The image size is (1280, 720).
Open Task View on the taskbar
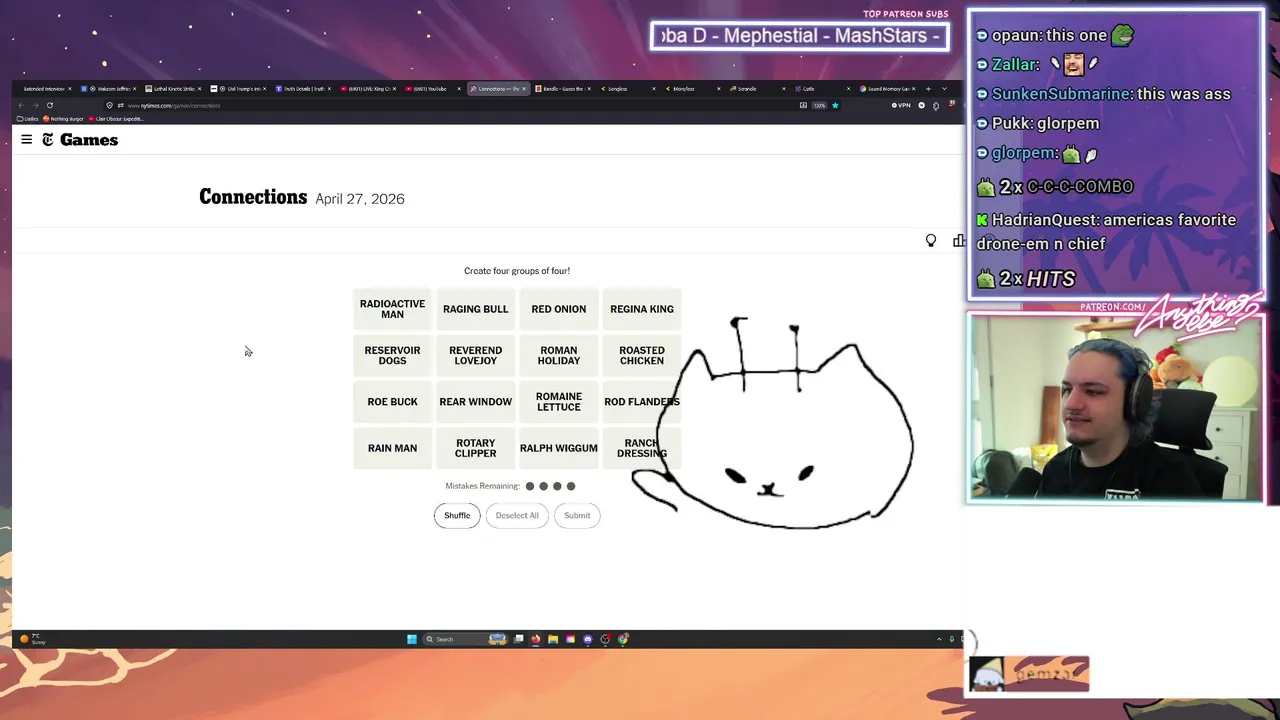coord(519,639)
